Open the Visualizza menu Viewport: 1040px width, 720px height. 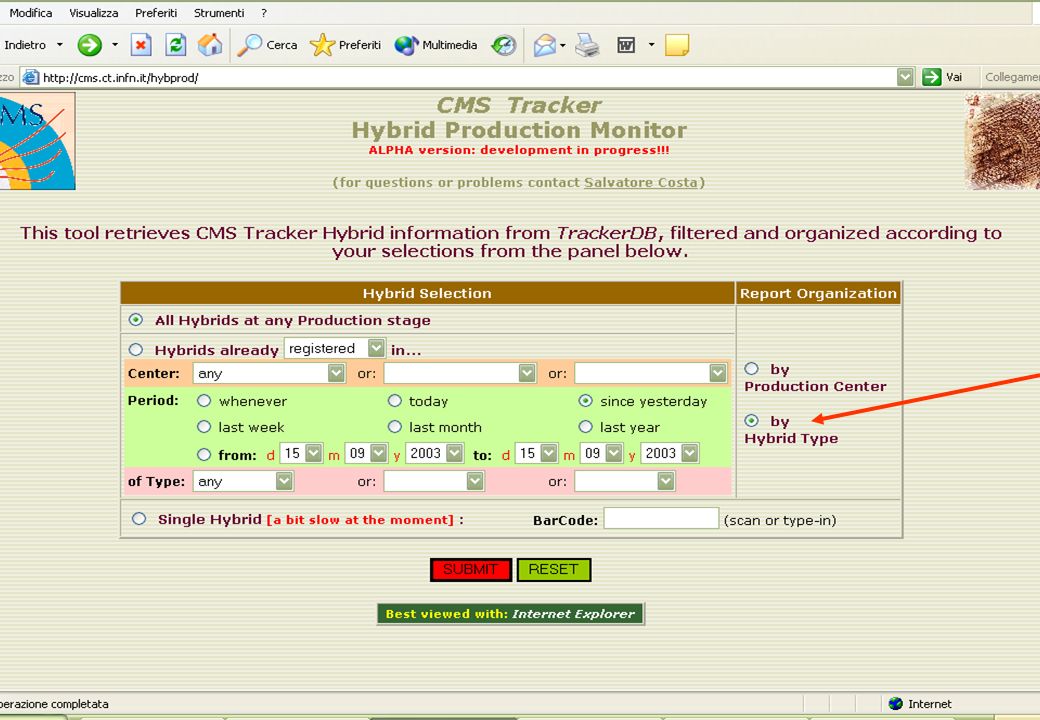94,13
